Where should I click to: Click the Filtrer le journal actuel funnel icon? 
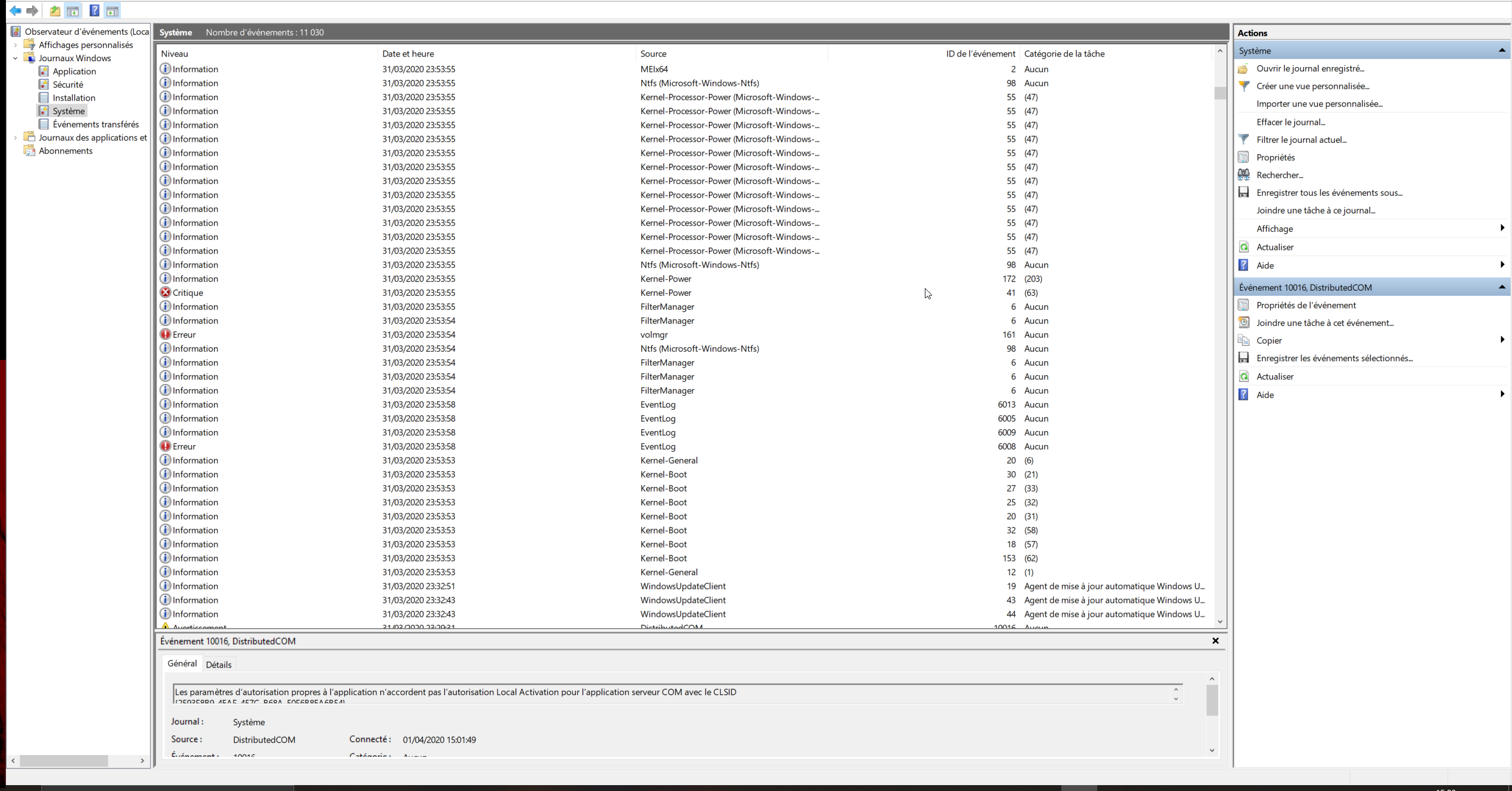point(1244,139)
